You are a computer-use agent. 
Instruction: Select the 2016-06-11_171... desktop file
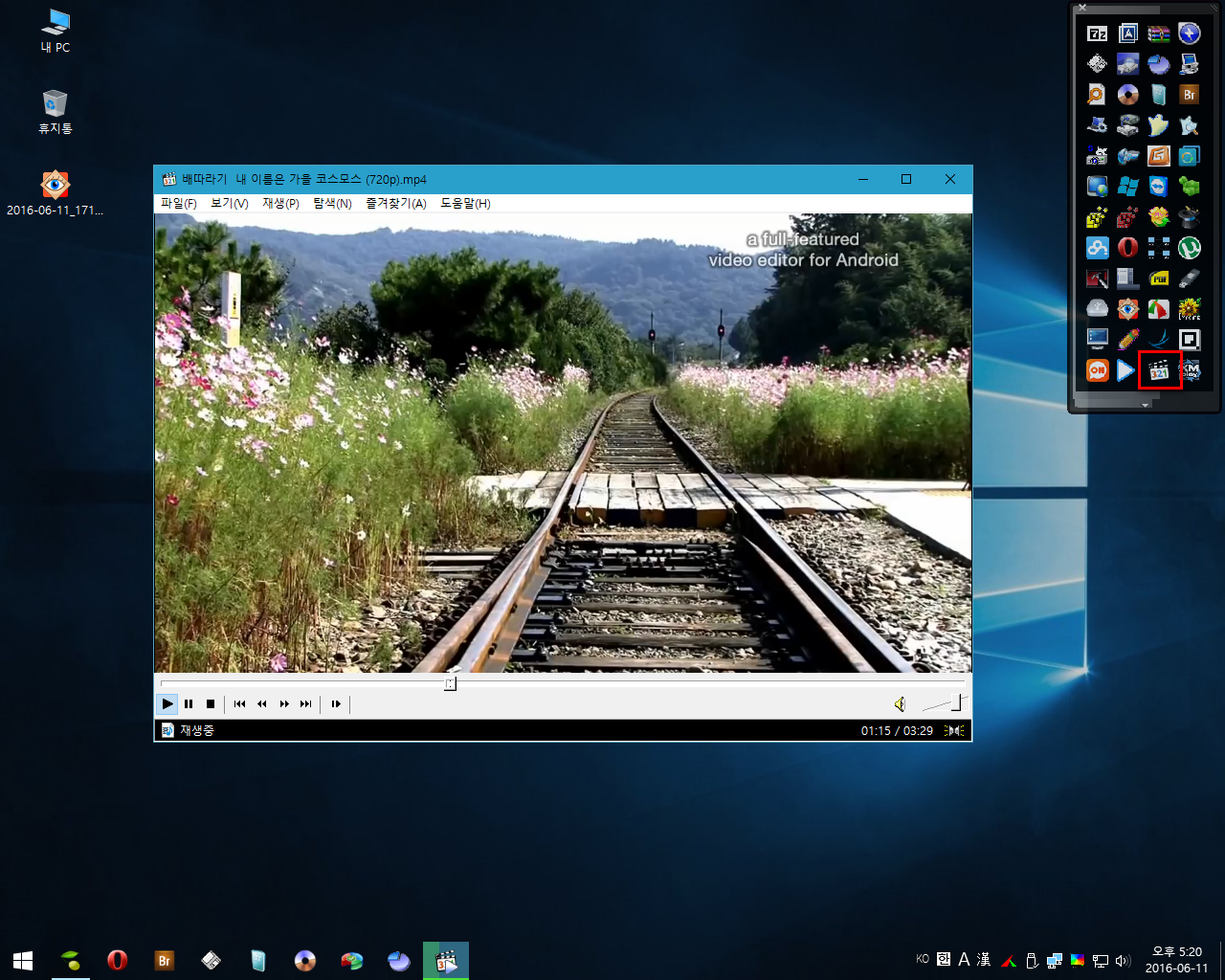click(x=56, y=192)
